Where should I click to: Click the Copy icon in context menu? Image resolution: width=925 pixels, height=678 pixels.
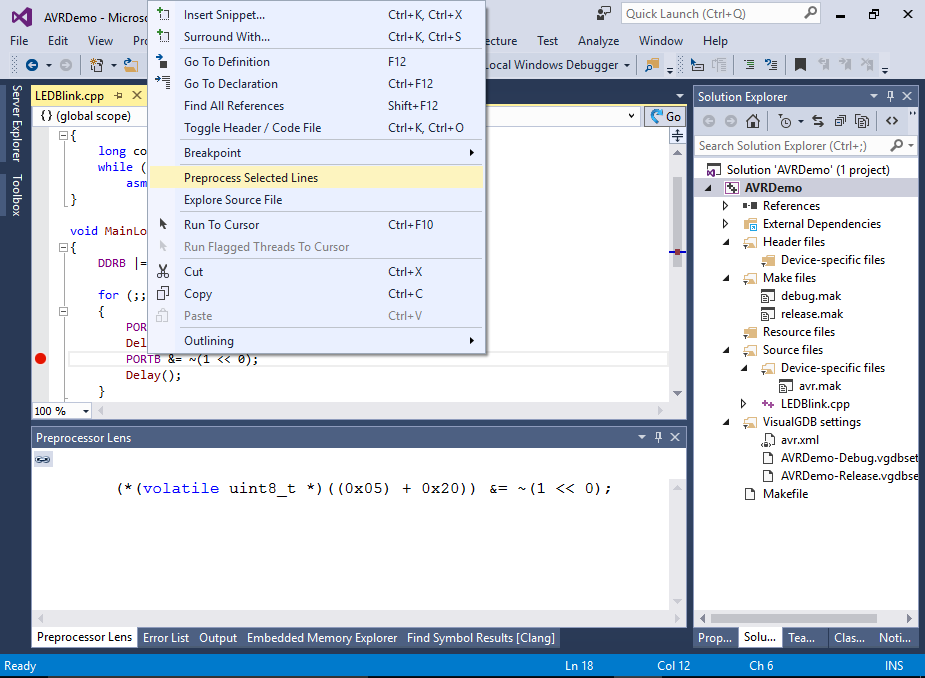(x=163, y=293)
